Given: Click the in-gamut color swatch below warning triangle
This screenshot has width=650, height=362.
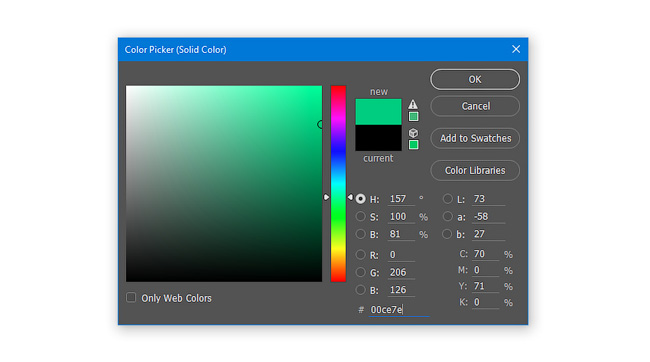Looking at the screenshot, I should click(x=413, y=117).
